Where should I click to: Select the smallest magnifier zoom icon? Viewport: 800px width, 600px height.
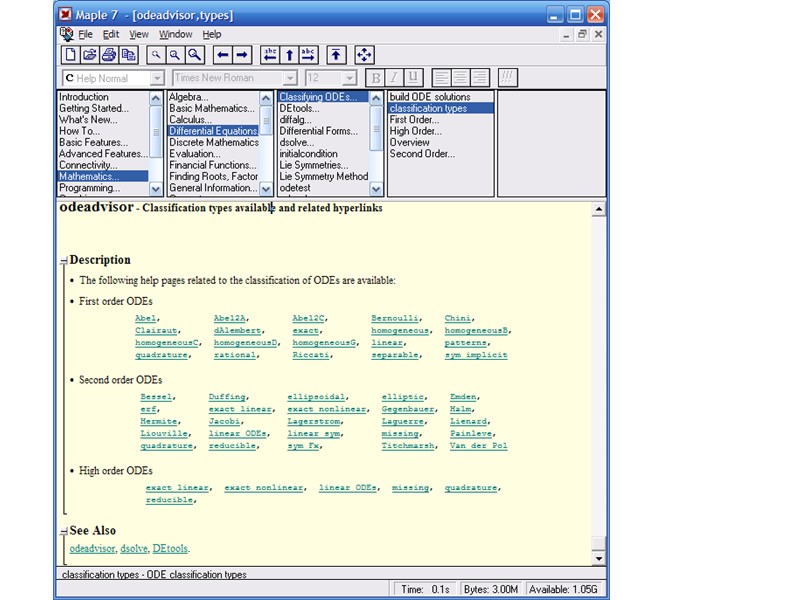156,55
